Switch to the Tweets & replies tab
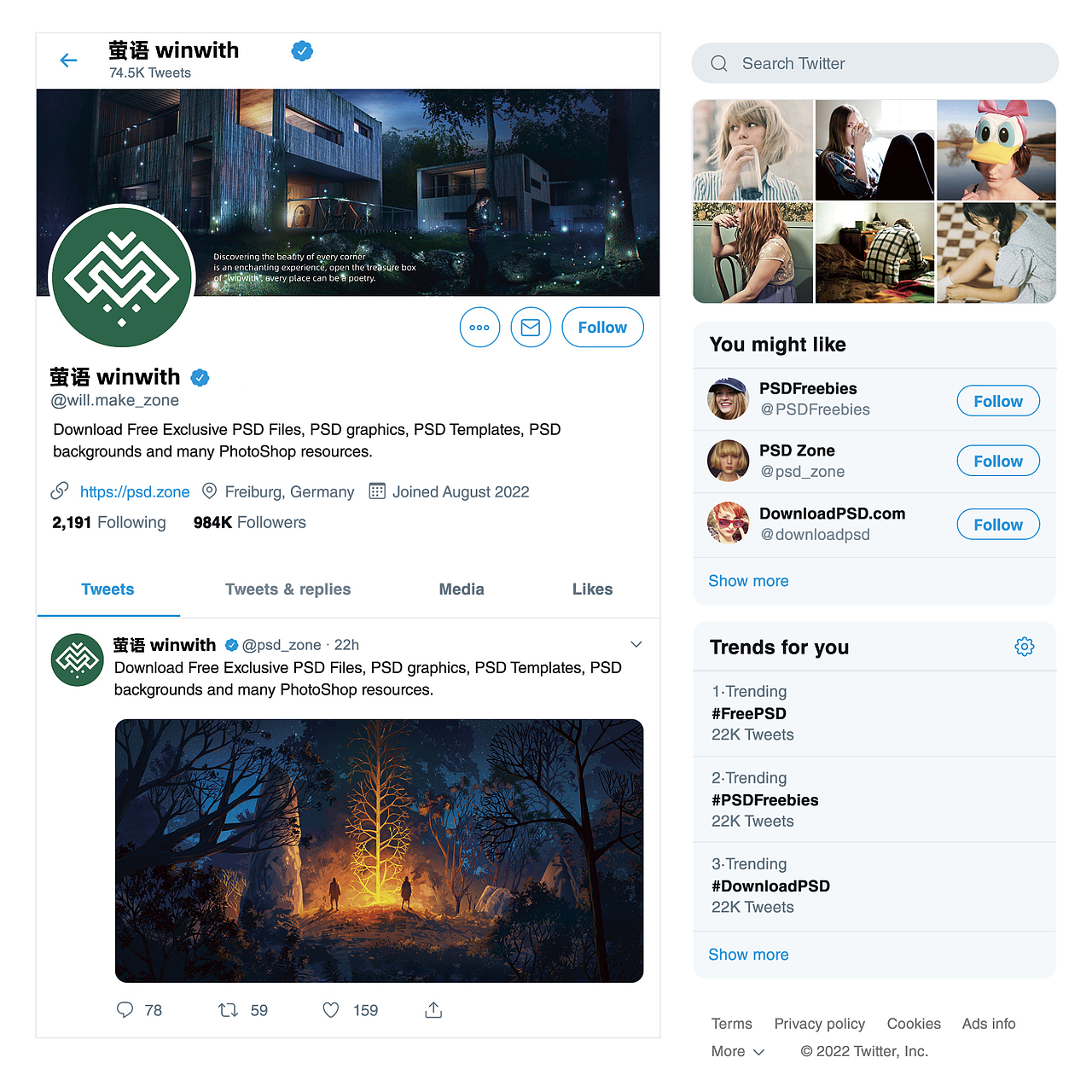 point(288,590)
